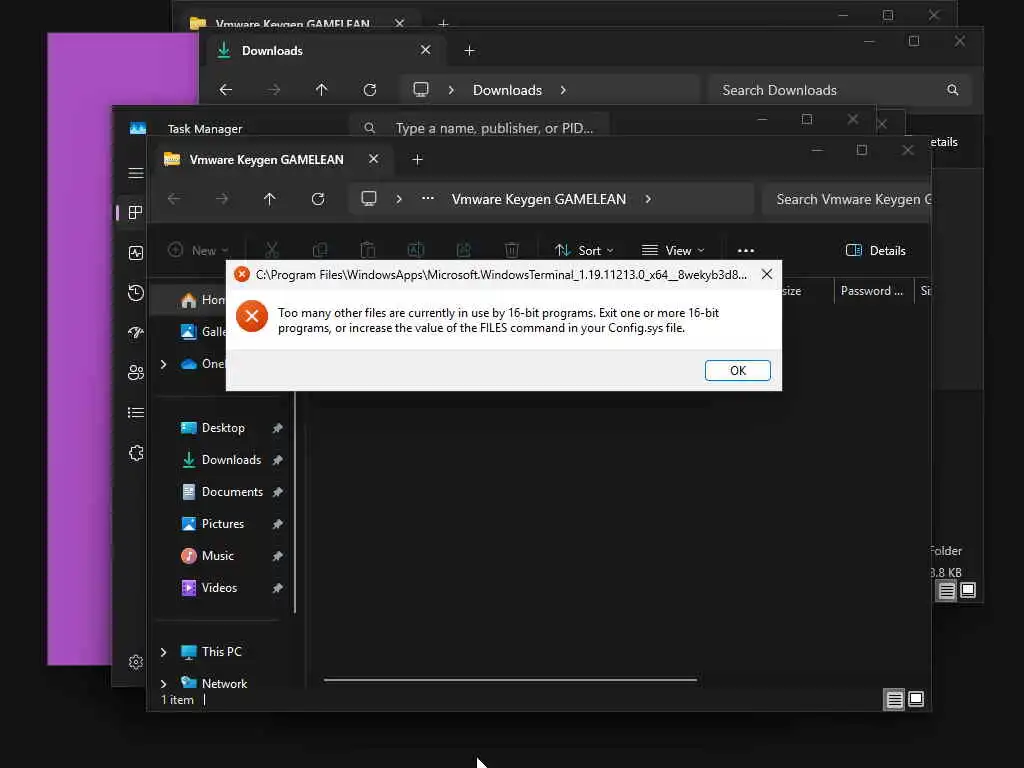Go forward in Vmware Keygen window
This screenshot has height=768, width=1024.
pyautogui.click(x=222, y=199)
